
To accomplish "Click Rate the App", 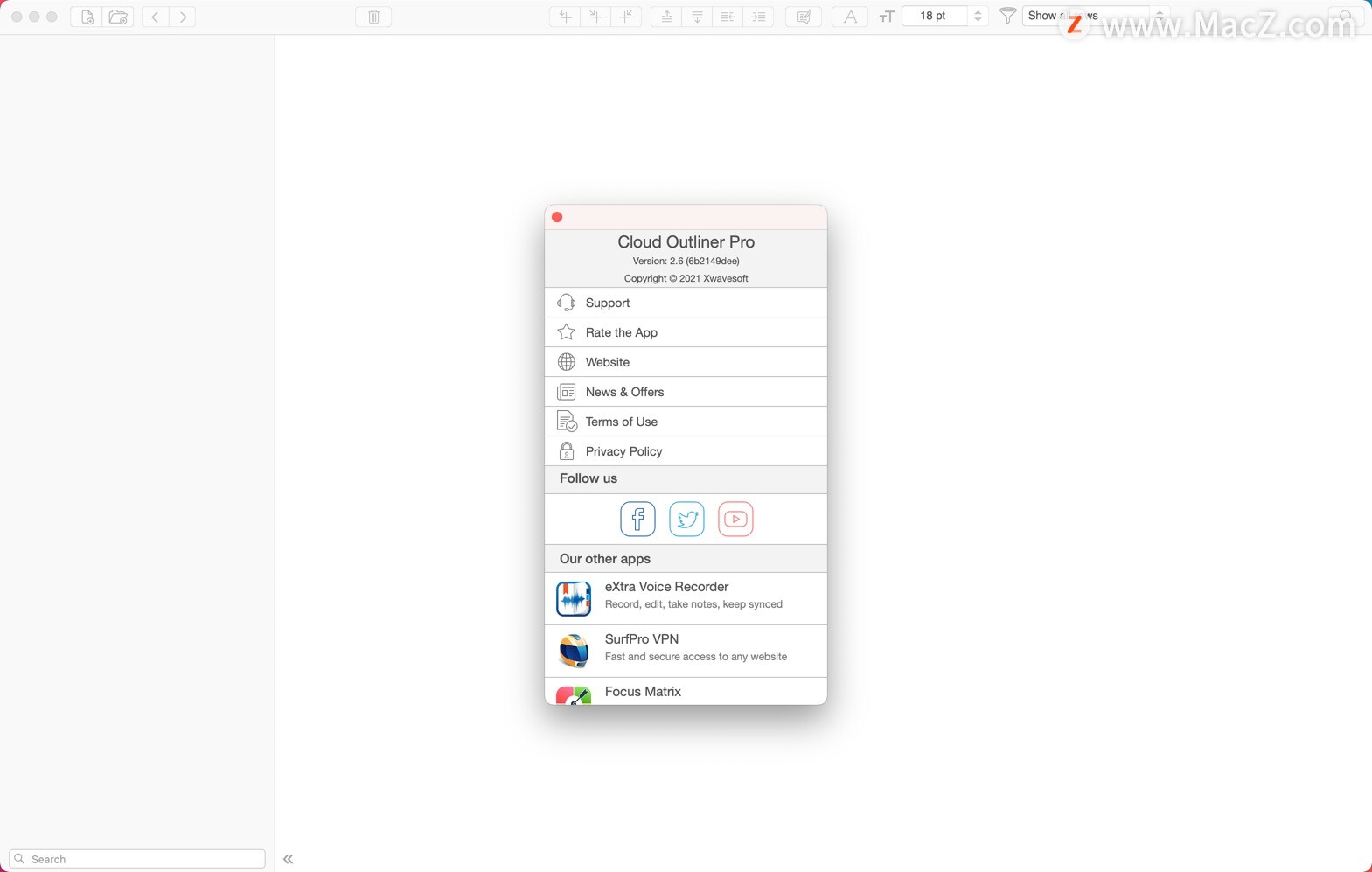I will click(x=686, y=332).
